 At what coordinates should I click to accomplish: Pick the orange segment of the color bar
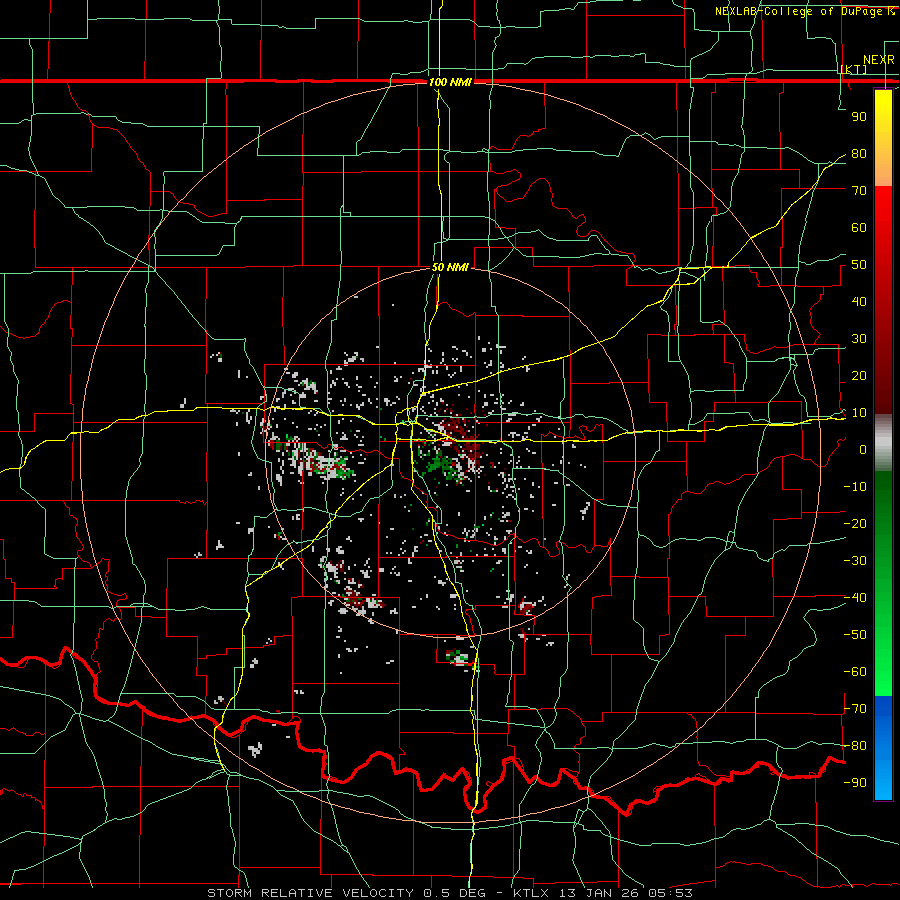[x=883, y=166]
